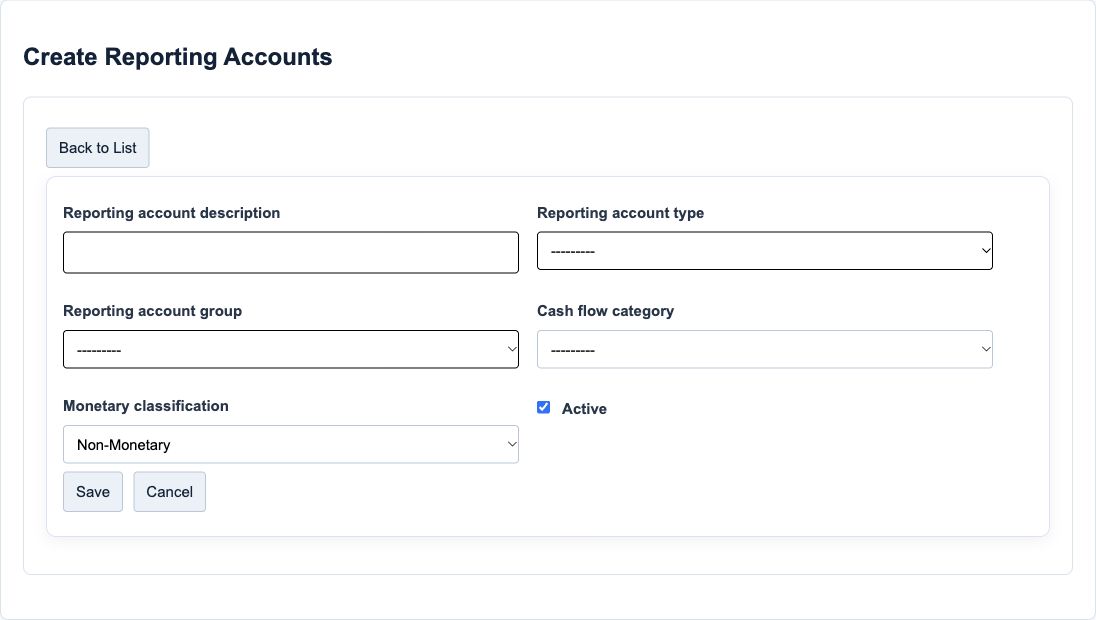Click the 'Reporting account group' label
This screenshot has height=620, width=1096.
pos(152,311)
